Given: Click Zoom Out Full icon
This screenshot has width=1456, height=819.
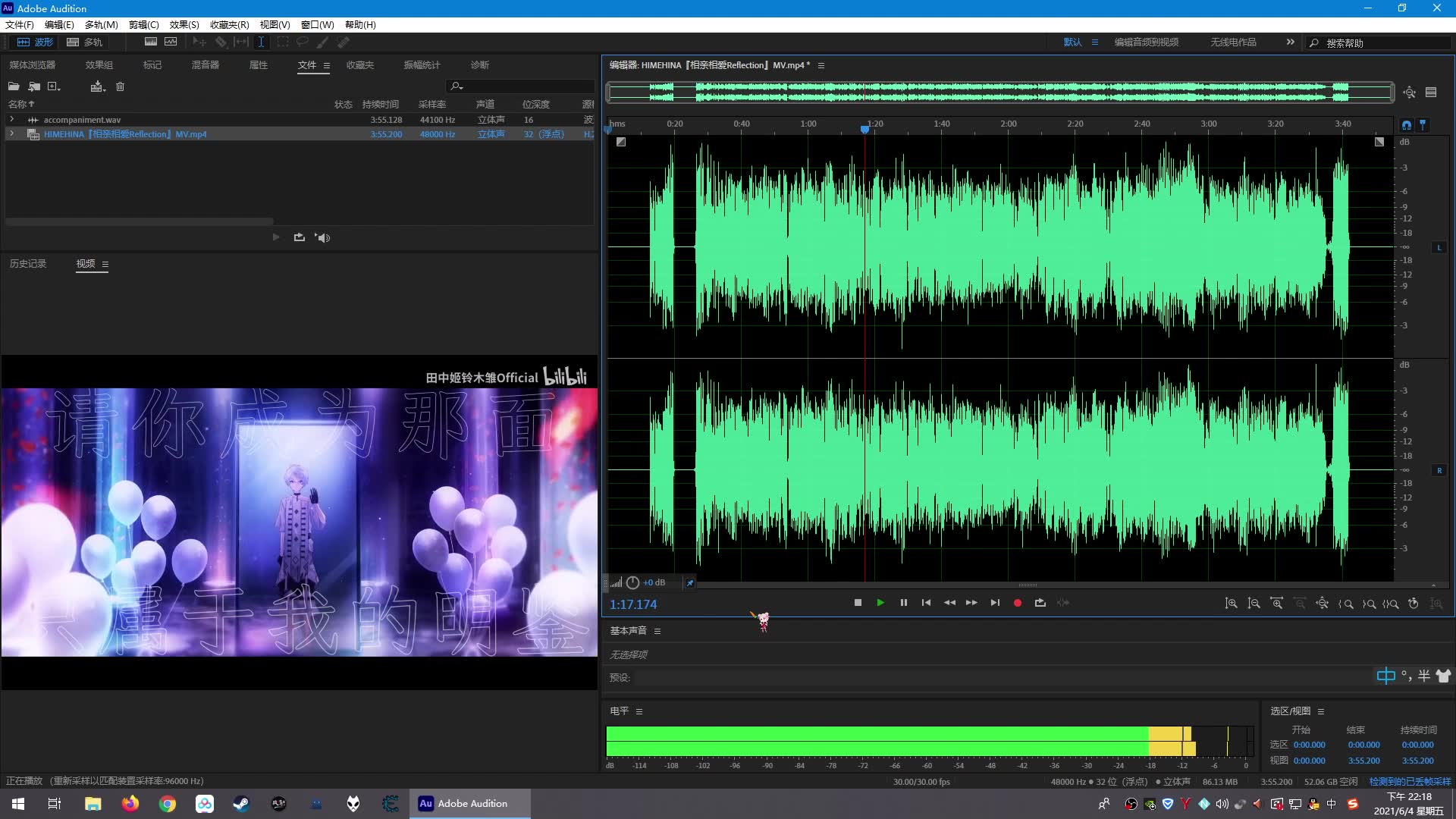Looking at the screenshot, I should coord(1322,604).
